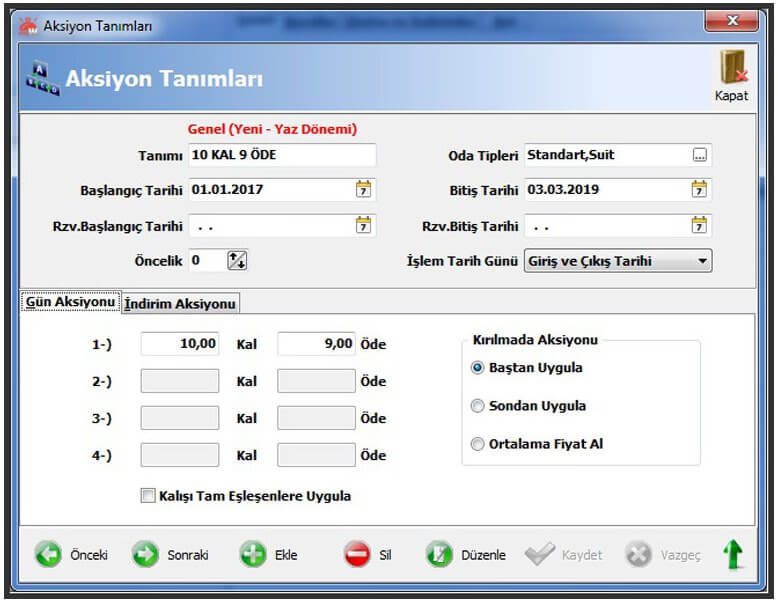Click the Kaydet button label
The height and width of the screenshot is (600, 778).
pos(582,555)
